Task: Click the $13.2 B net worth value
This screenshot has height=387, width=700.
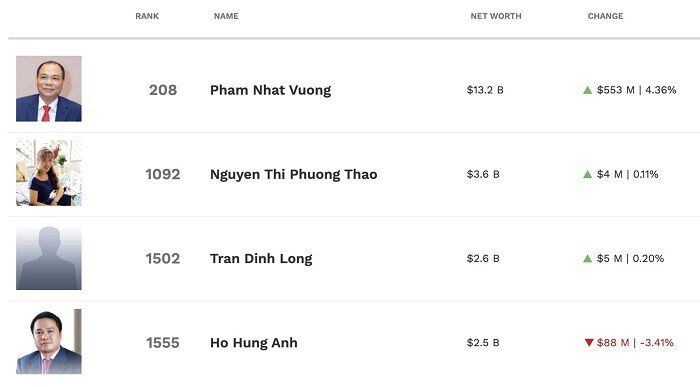Action: pos(485,90)
